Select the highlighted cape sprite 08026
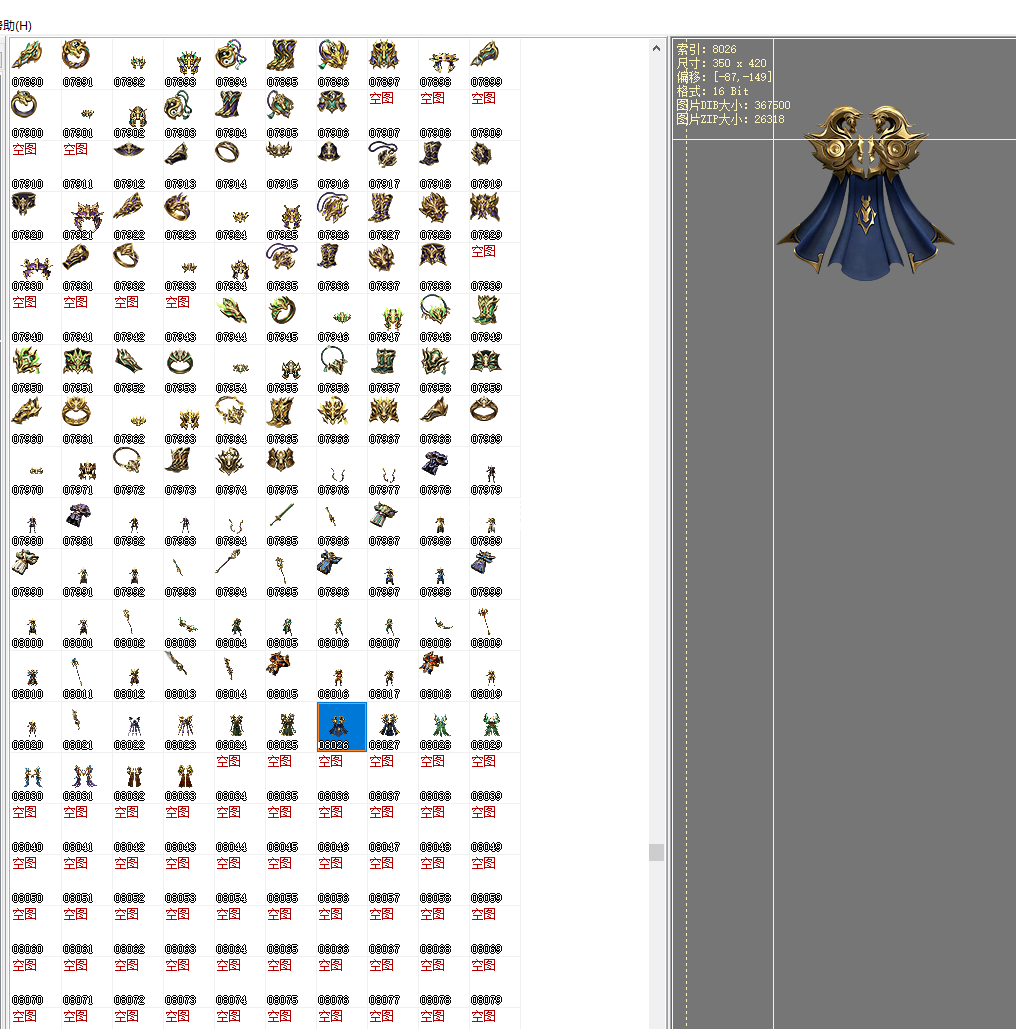The height and width of the screenshot is (1029, 1016). tap(341, 726)
